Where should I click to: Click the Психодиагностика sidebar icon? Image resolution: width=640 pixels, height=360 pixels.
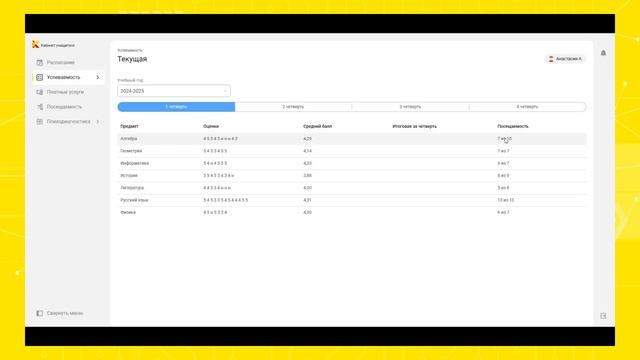[x=40, y=122]
